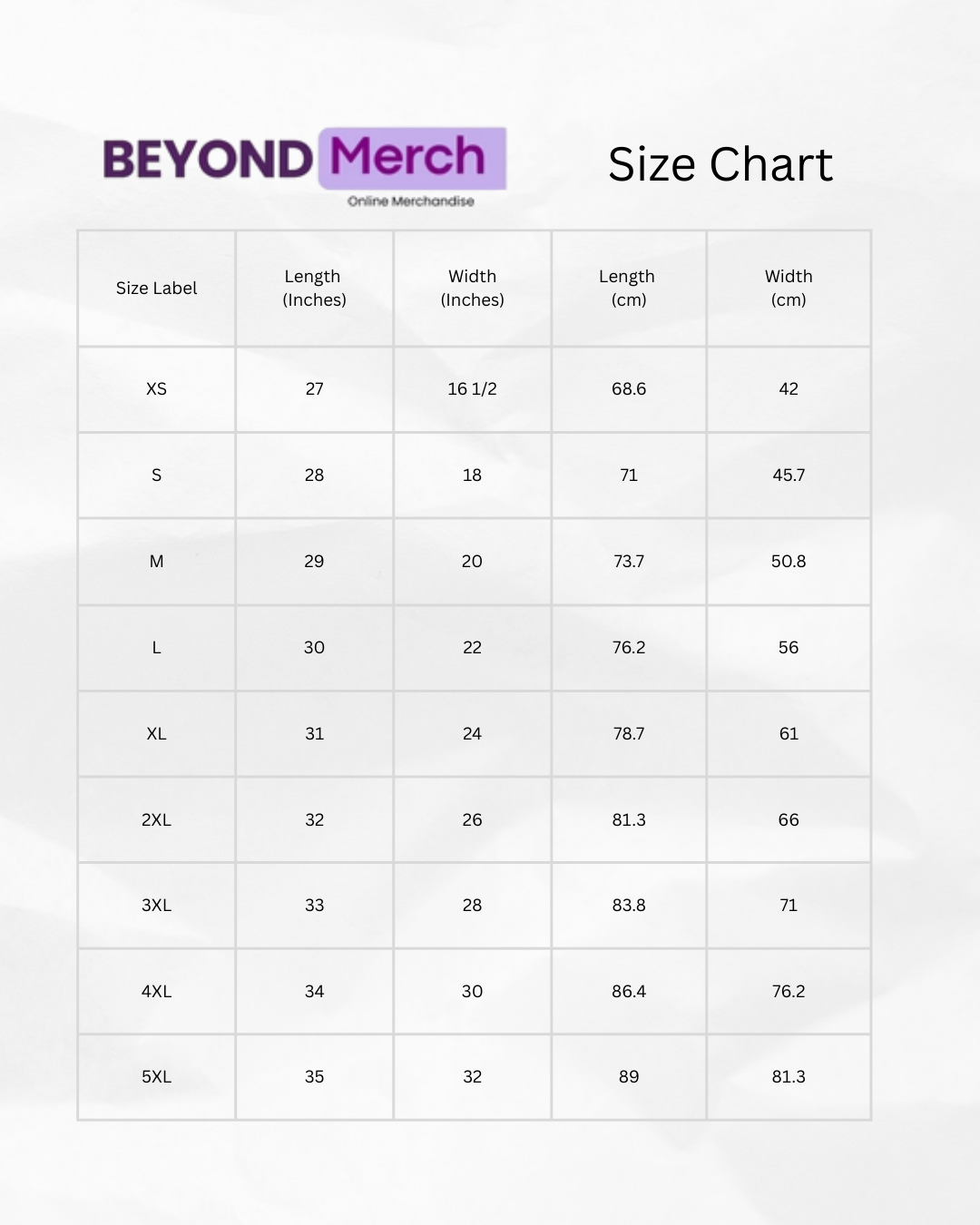The image size is (980, 1225).
Task: Select the 5XL size label cell
Action: pyautogui.click(x=156, y=1077)
